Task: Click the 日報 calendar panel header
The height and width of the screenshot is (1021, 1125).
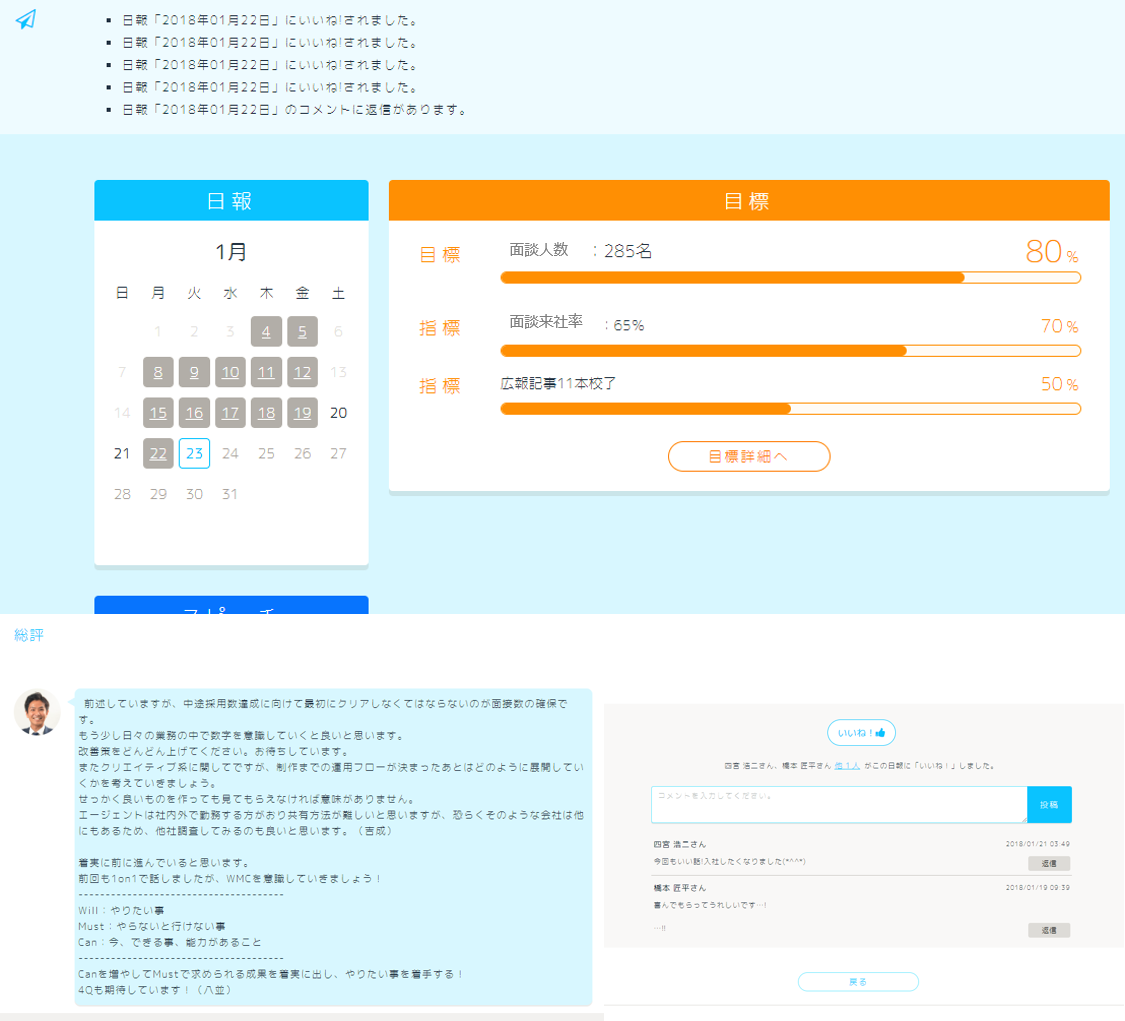Action: (x=231, y=200)
